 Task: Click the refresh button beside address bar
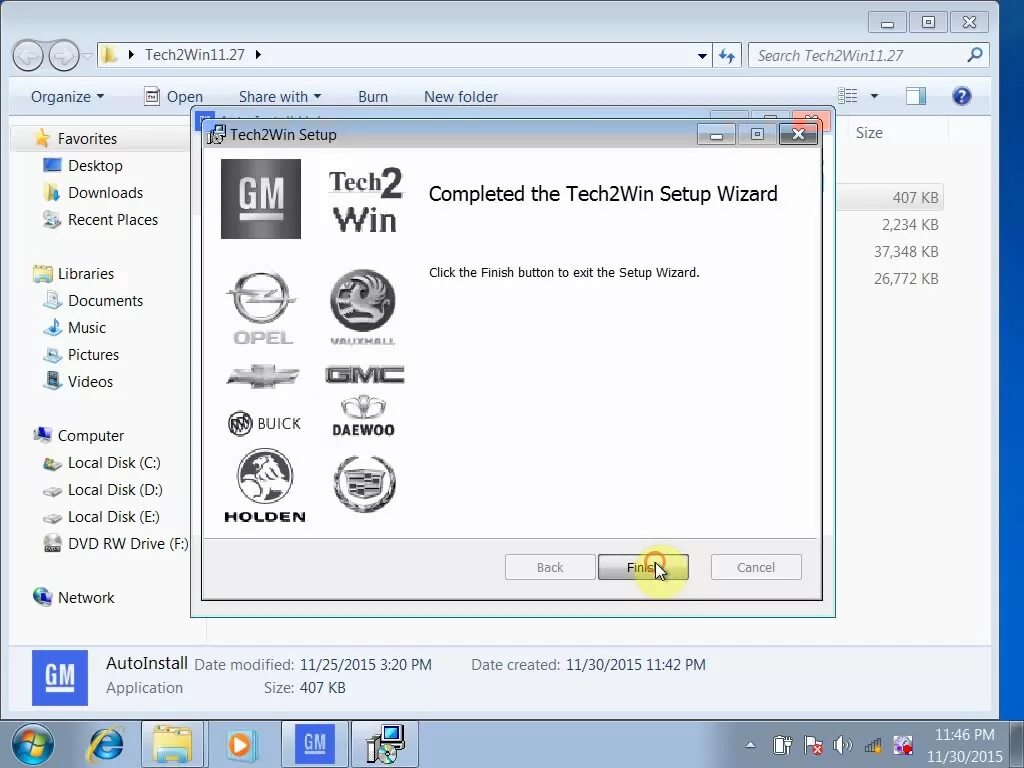click(x=727, y=56)
